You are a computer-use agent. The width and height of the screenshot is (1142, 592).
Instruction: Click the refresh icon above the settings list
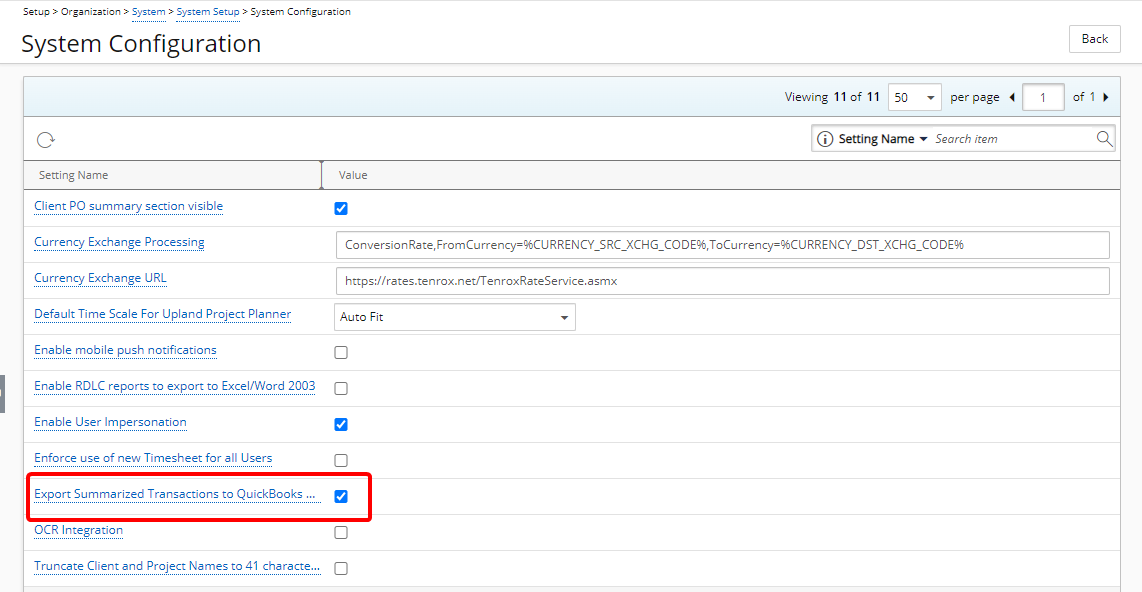[46, 140]
